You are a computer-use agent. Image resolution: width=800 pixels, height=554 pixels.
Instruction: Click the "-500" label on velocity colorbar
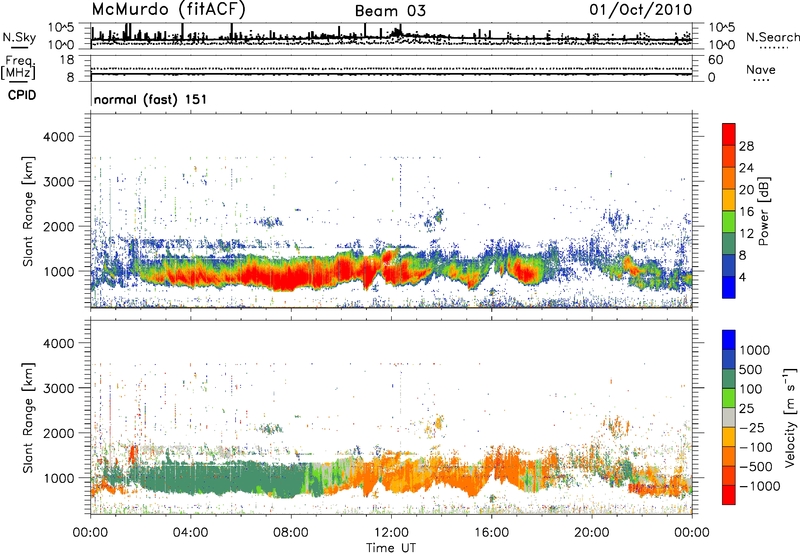pos(755,466)
